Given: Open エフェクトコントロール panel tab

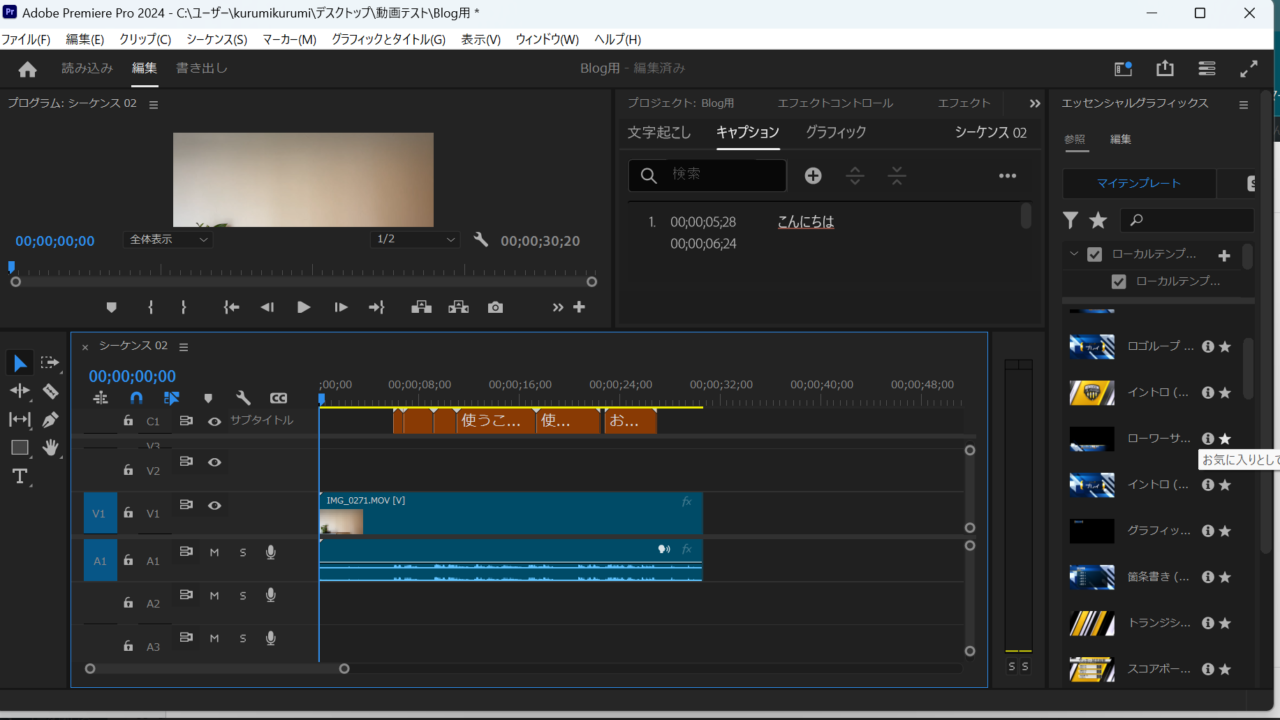Looking at the screenshot, I should 835,103.
